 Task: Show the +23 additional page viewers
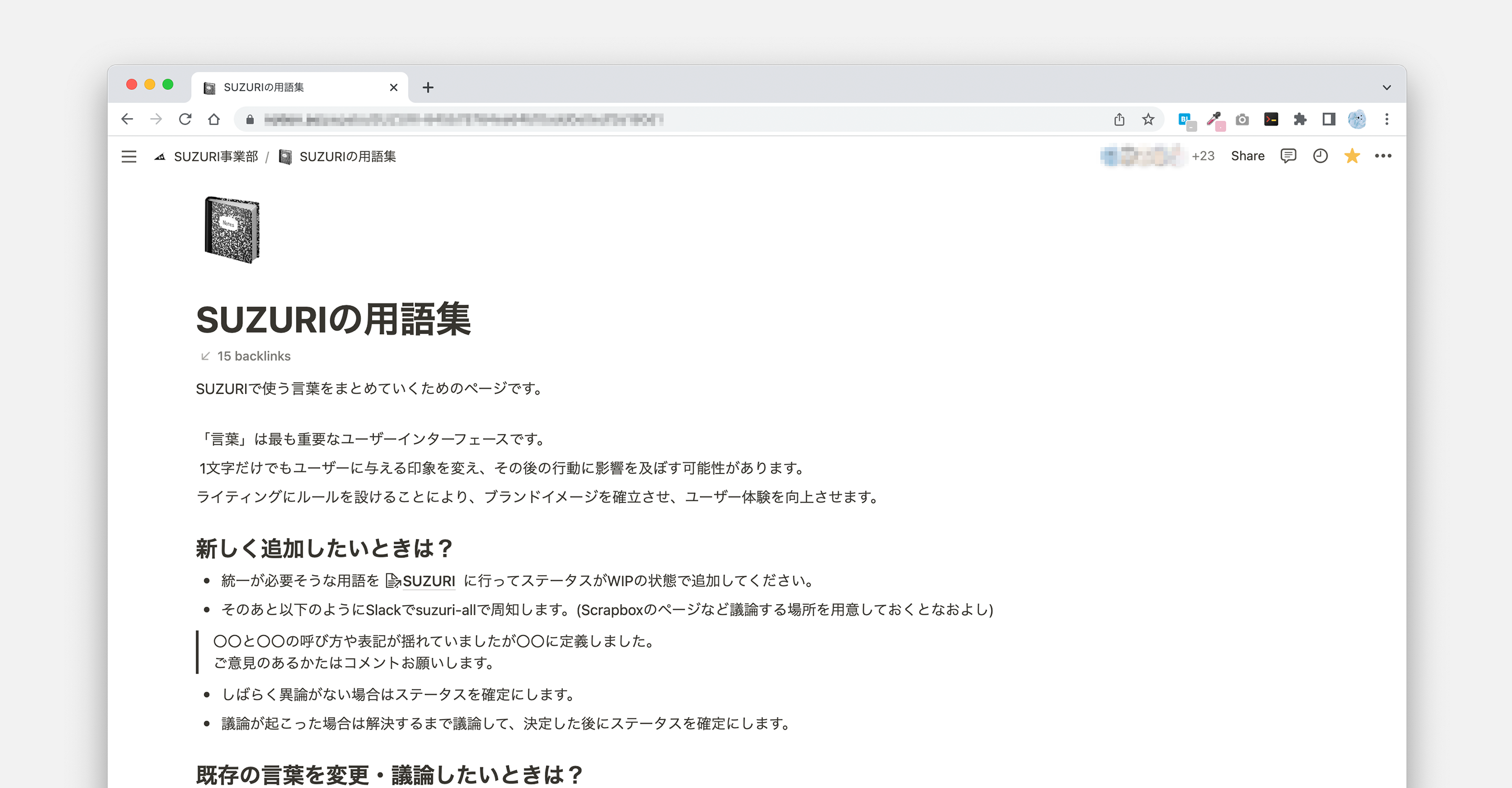coord(1203,155)
